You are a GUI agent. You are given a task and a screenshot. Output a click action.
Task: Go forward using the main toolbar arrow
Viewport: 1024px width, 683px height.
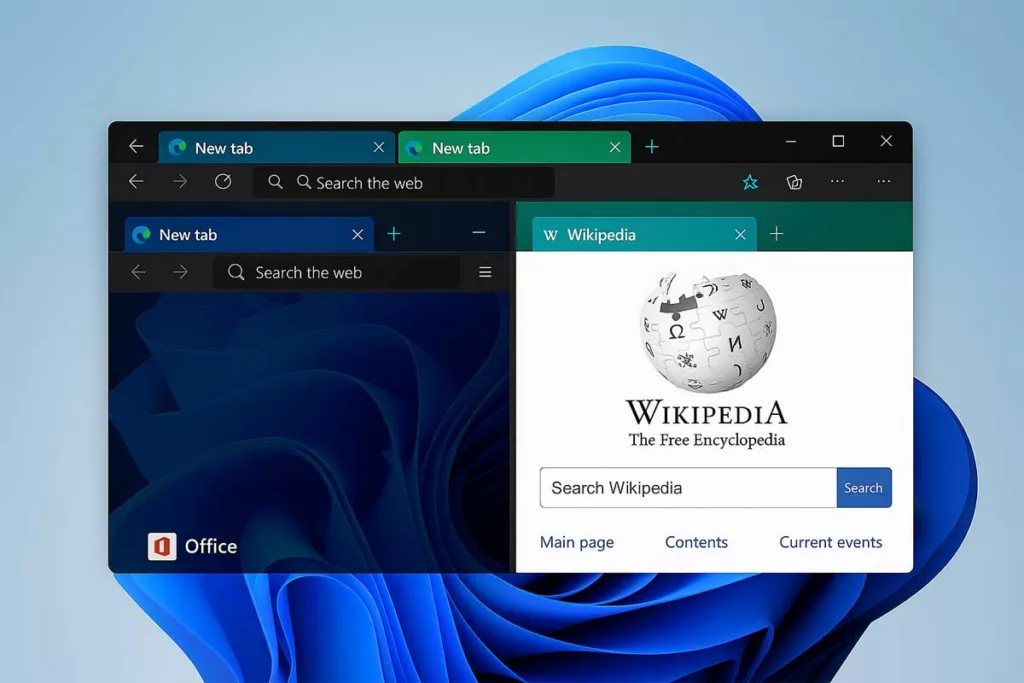(180, 182)
